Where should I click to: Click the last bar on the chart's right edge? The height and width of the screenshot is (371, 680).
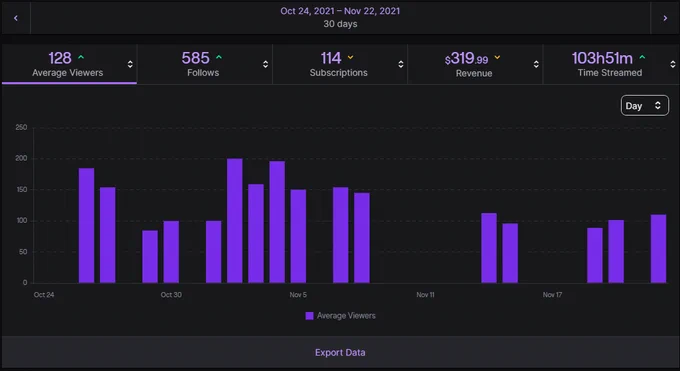coord(658,249)
